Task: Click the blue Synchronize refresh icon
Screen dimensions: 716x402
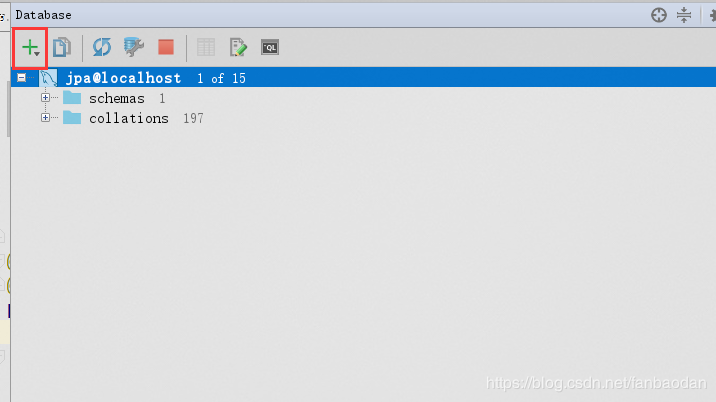Action: (x=101, y=47)
